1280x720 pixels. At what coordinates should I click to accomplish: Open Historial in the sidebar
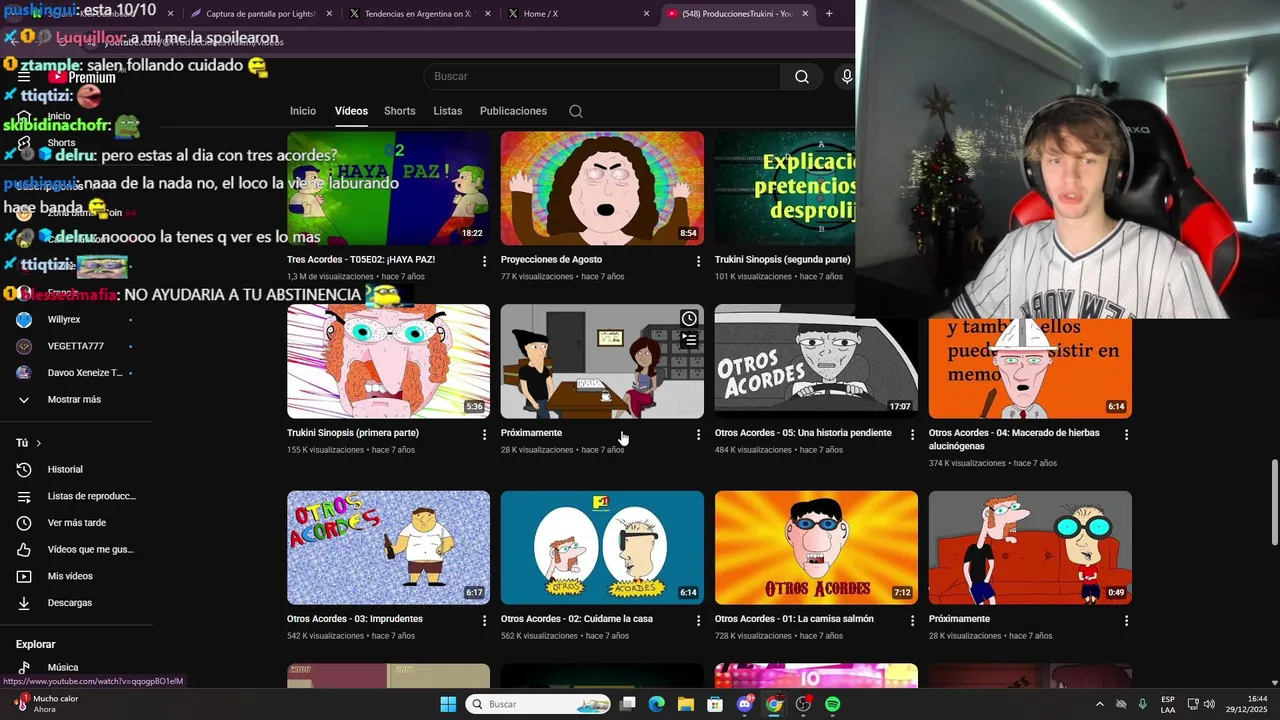[x=65, y=469]
